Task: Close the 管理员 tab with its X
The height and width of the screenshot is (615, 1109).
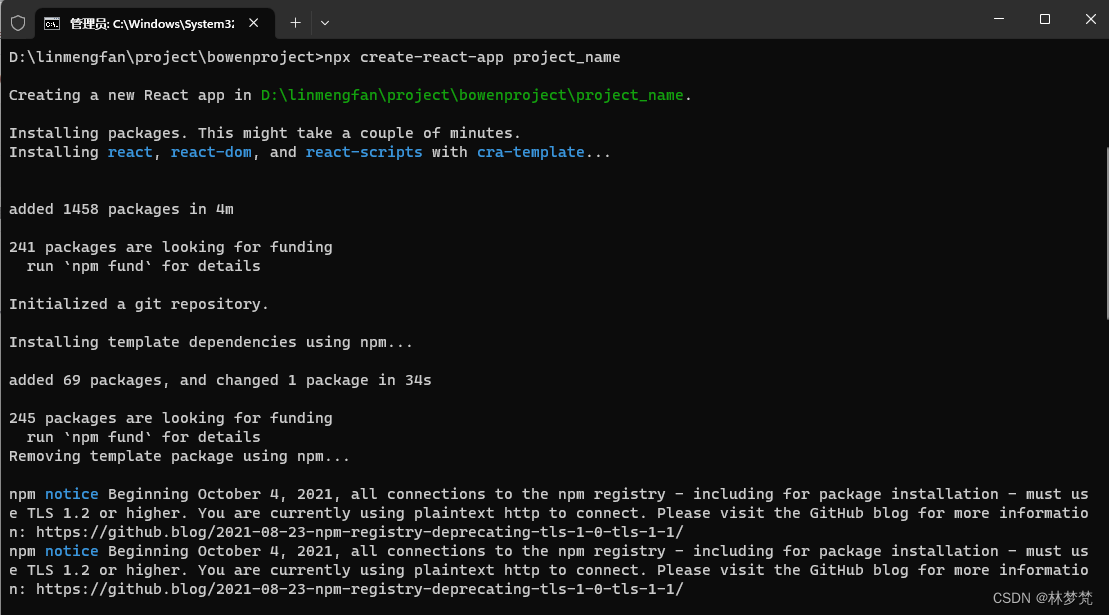Action: (x=253, y=22)
